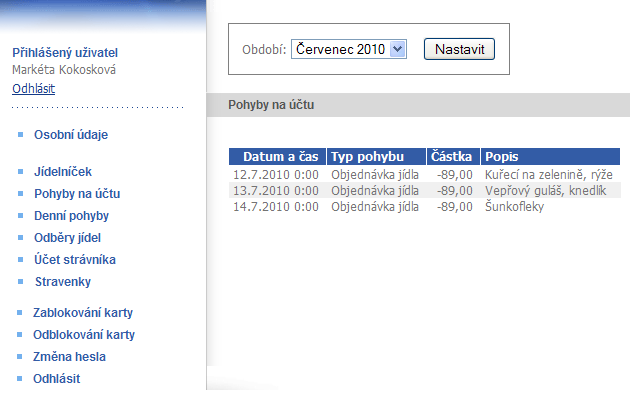Select the date cell 13.7.2010 0:00
The width and height of the screenshot is (640, 400).
pos(276,191)
